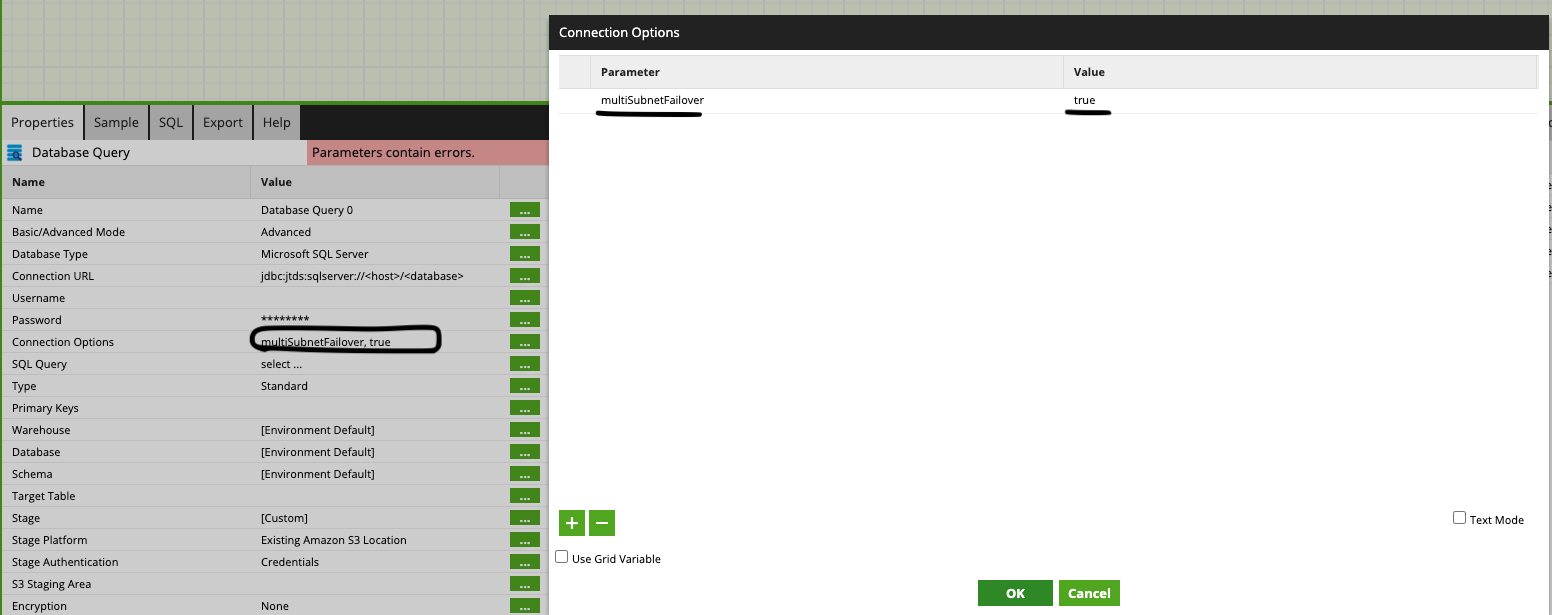This screenshot has height=615, width=1552.
Task: Open the Database Type editor ellipsis icon
Action: point(524,253)
